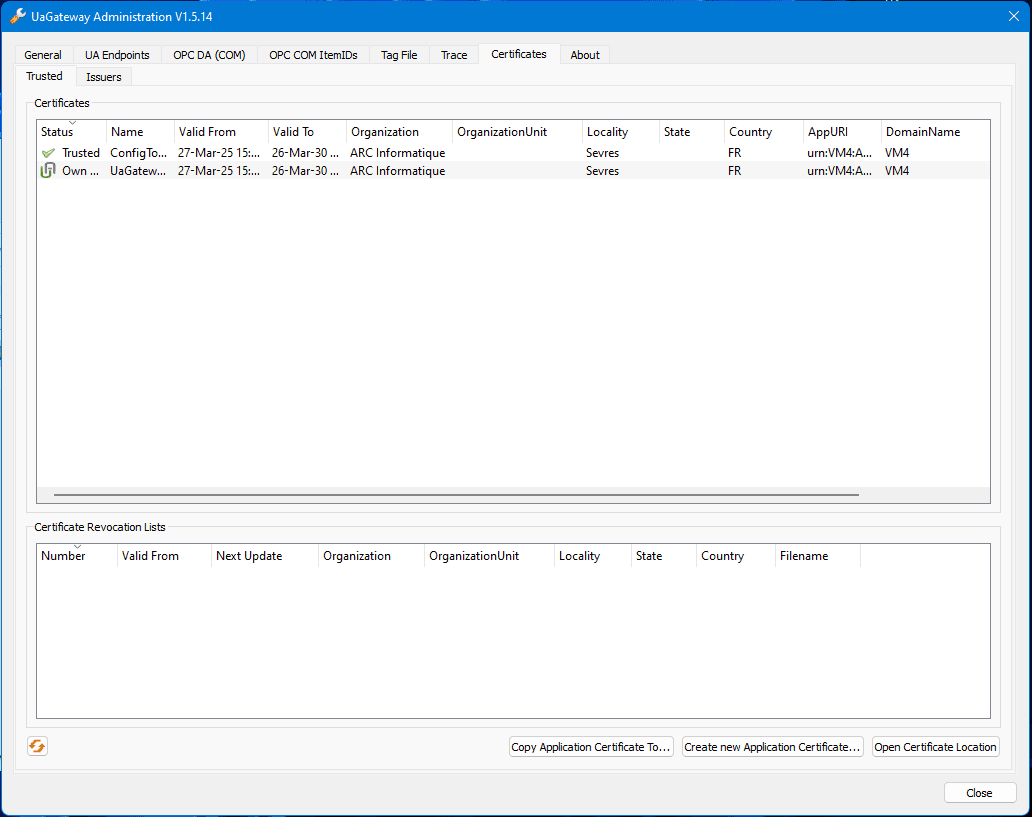1032x817 pixels.
Task: Open the OPC DA (COM) tab
Action: pyautogui.click(x=209, y=55)
